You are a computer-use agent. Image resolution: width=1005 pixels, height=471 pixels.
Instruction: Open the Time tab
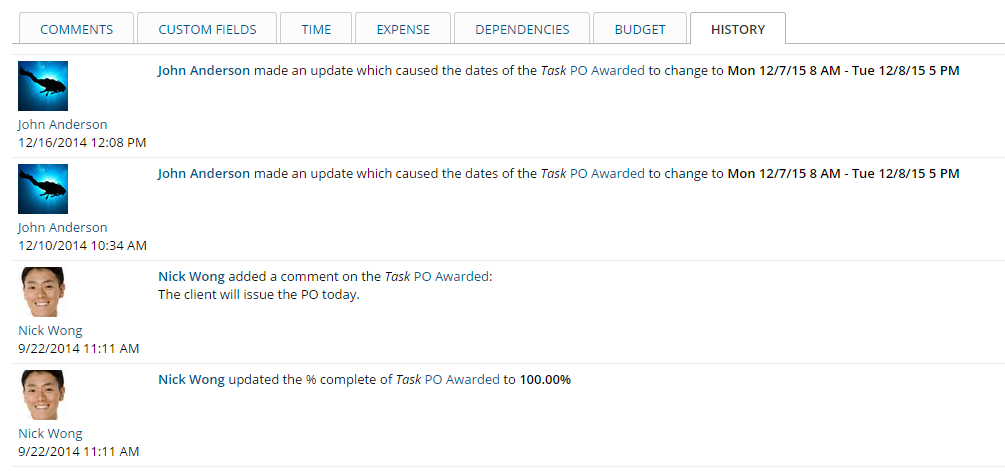pyautogui.click(x=316, y=29)
